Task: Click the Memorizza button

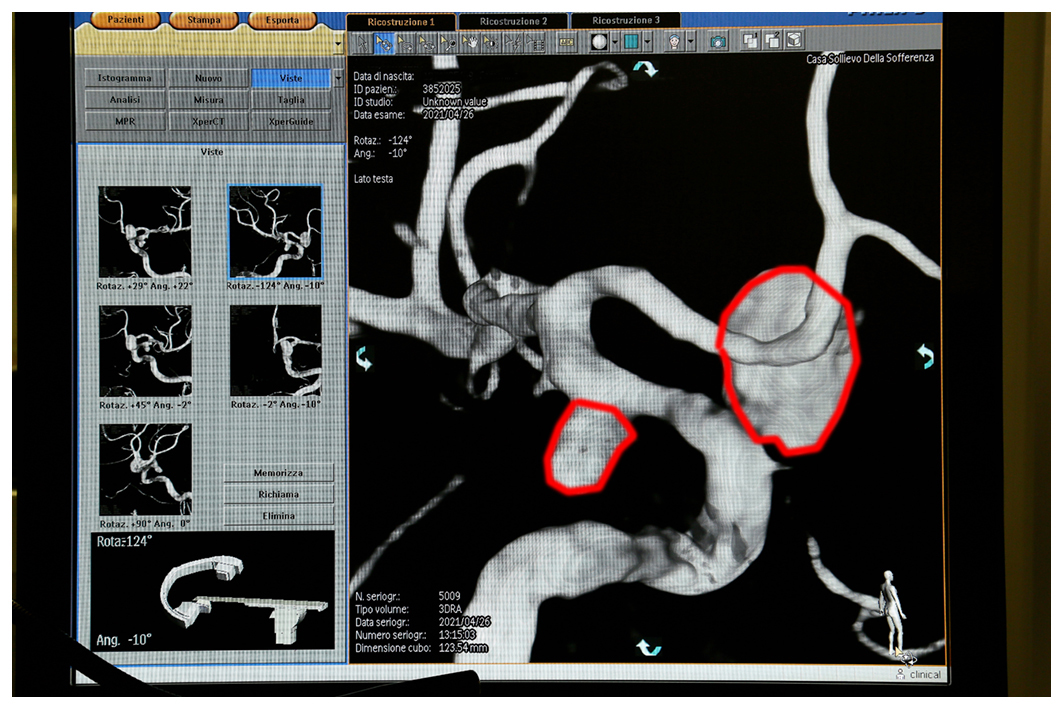Action: (279, 472)
